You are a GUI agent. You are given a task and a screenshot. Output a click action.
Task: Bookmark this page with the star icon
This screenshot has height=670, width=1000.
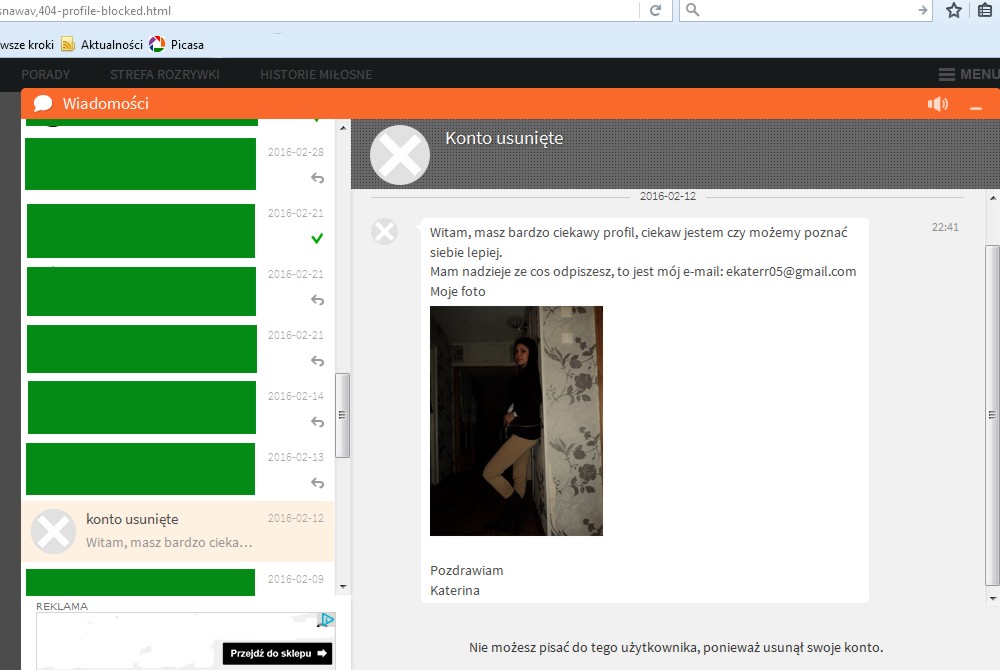pos(954,10)
